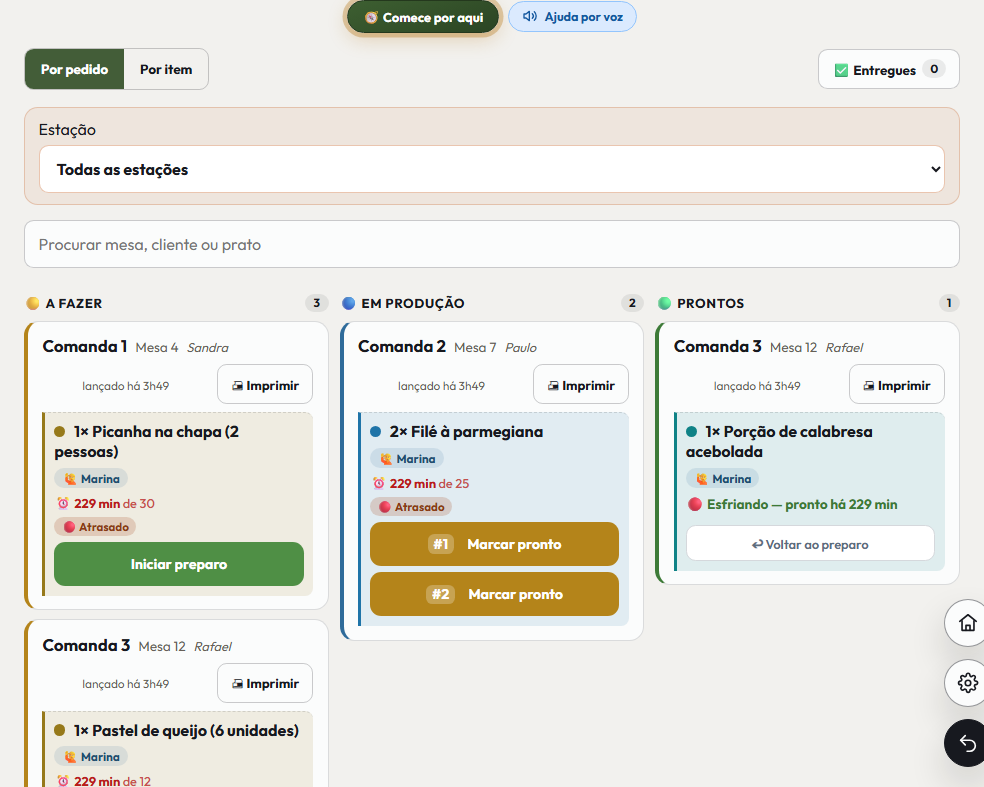Click the blue EM PRODUÇÃO status dot
The image size is (984, 787).
point(348,304)
